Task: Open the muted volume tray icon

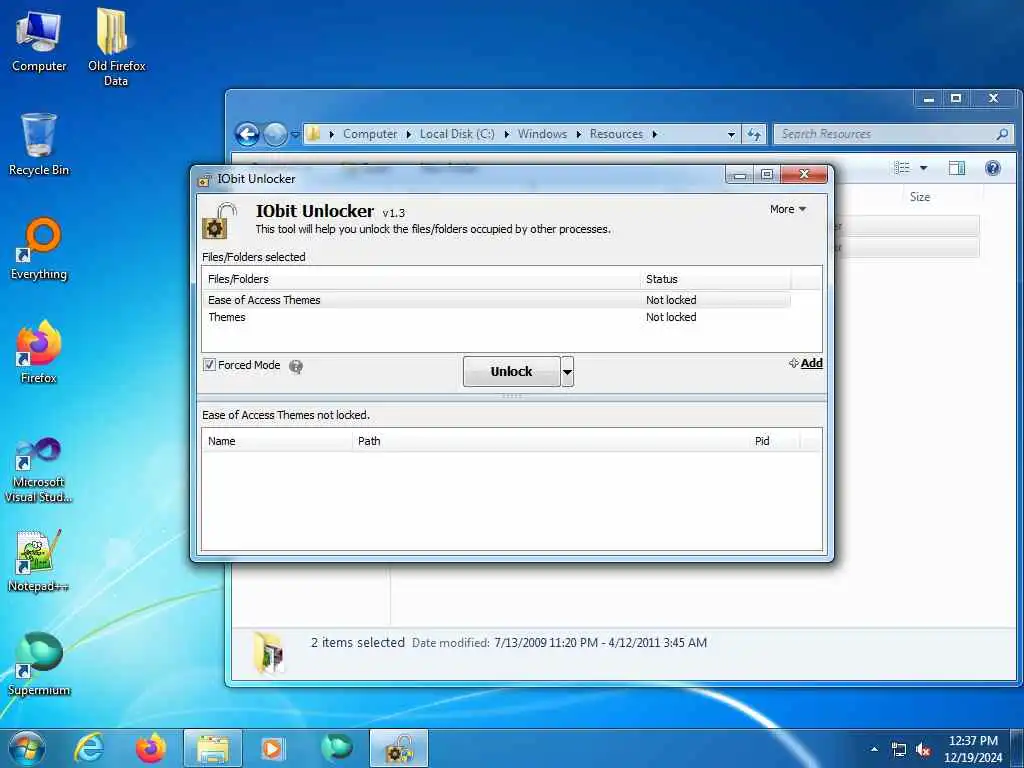Action: (923, 750)
